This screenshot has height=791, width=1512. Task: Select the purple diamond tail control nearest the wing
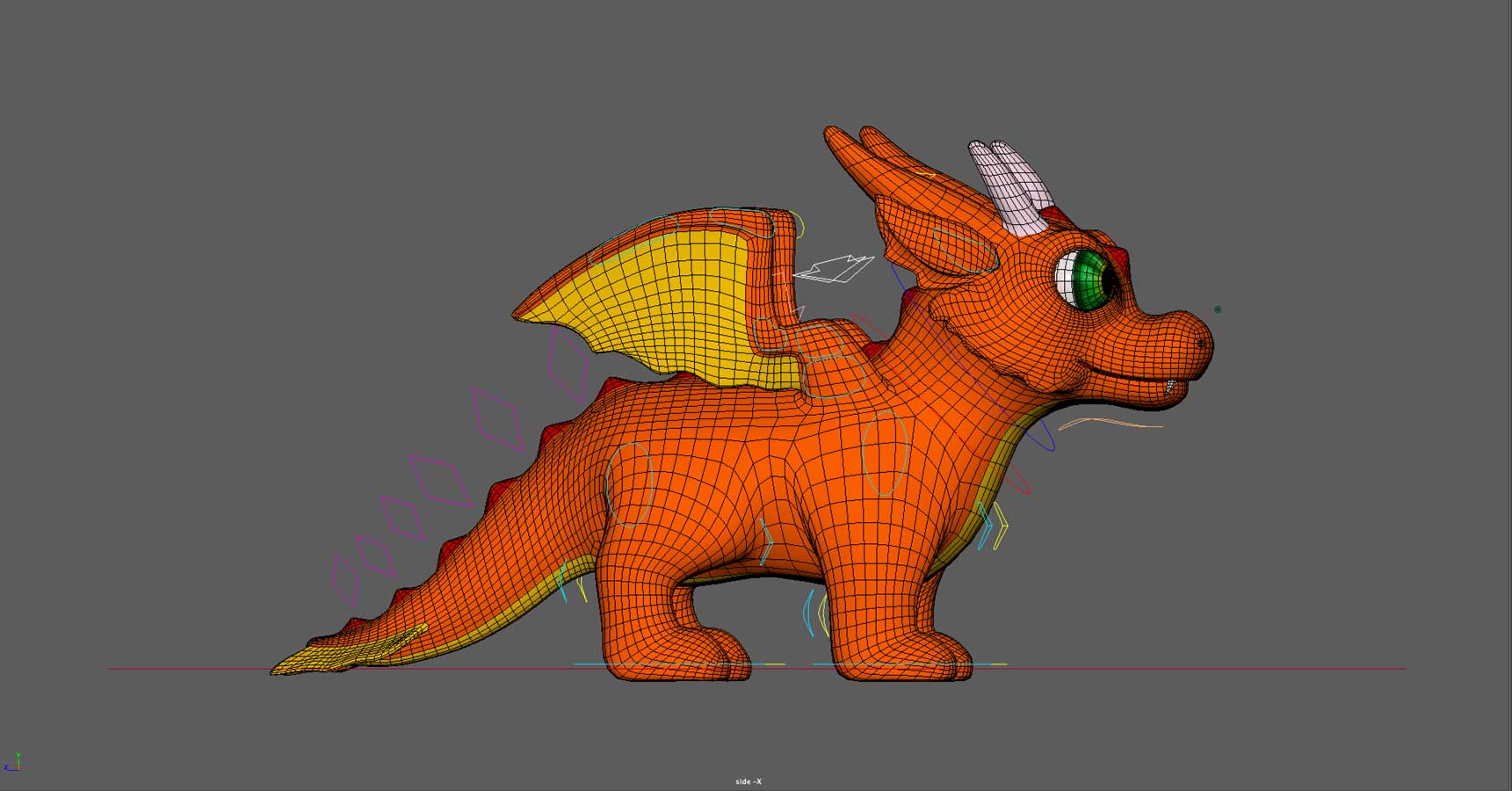pyautogui.click(x=568, y=366)
